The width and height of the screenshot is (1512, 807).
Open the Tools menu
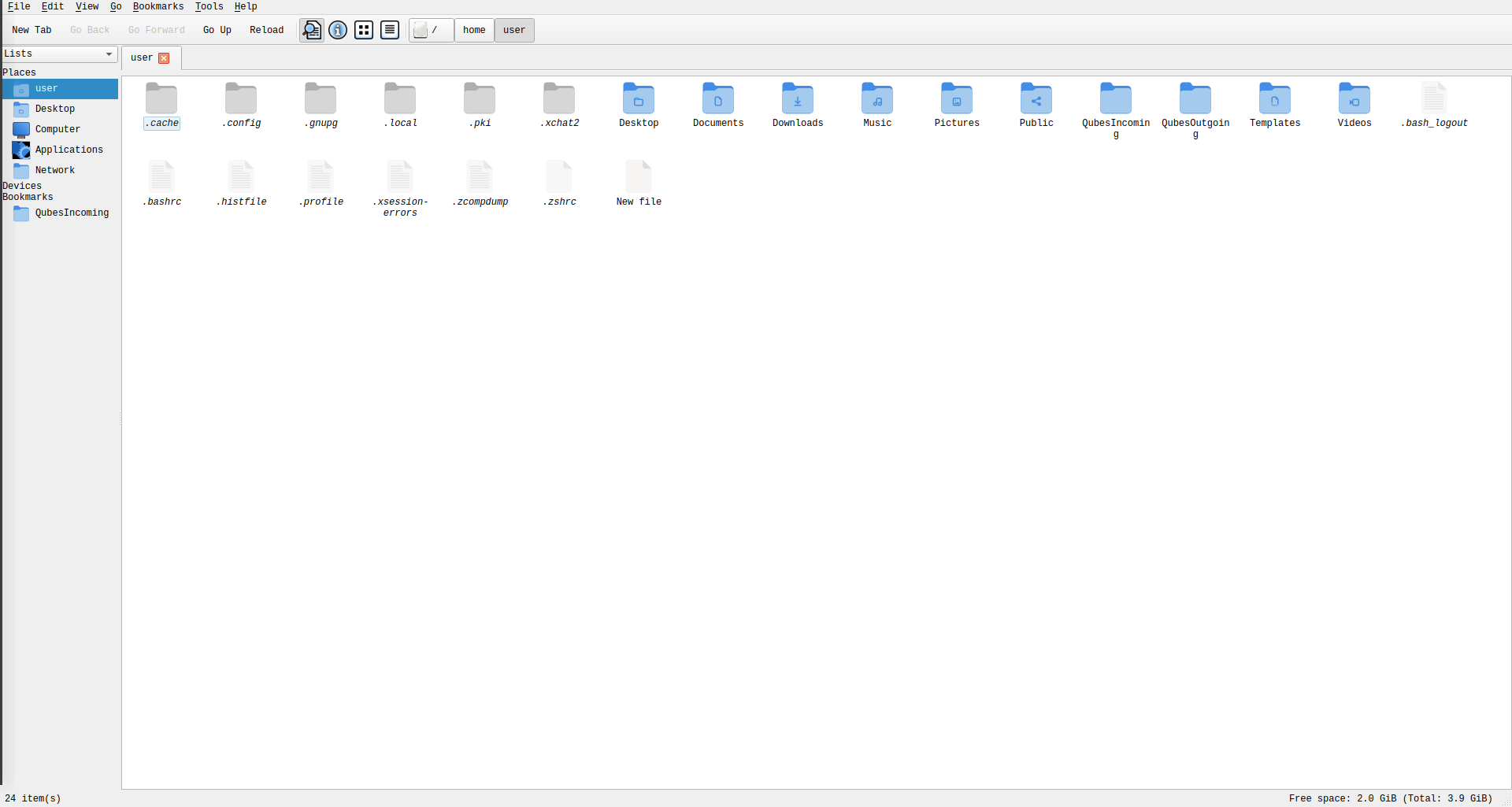pyautogui.click(x=209, y=6)
